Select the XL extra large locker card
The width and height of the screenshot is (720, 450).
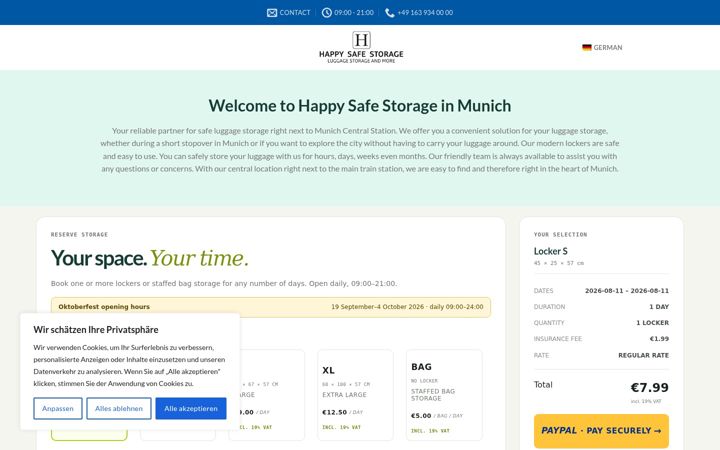[355, 395]
